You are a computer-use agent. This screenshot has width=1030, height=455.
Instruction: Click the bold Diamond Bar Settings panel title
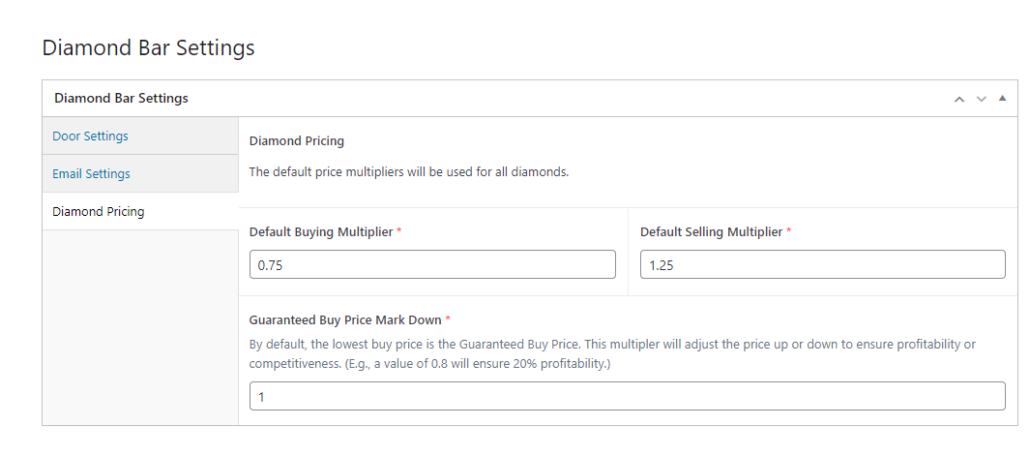(121, 99)
